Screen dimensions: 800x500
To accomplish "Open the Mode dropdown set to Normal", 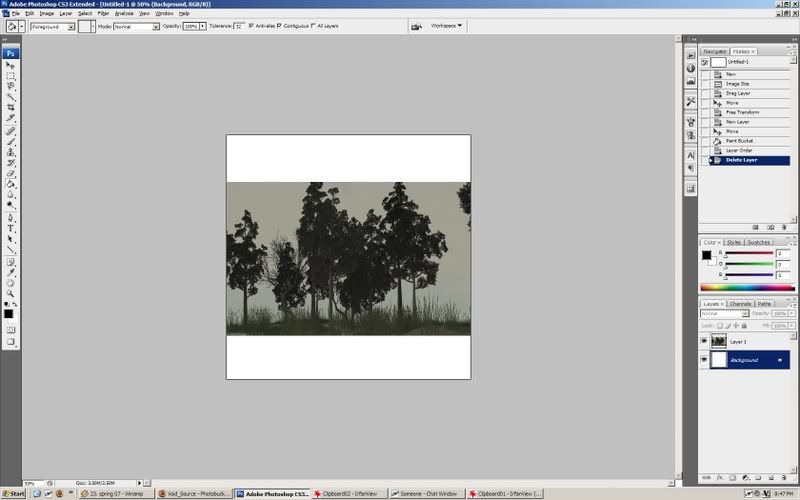I will click(x=137, y=26).
